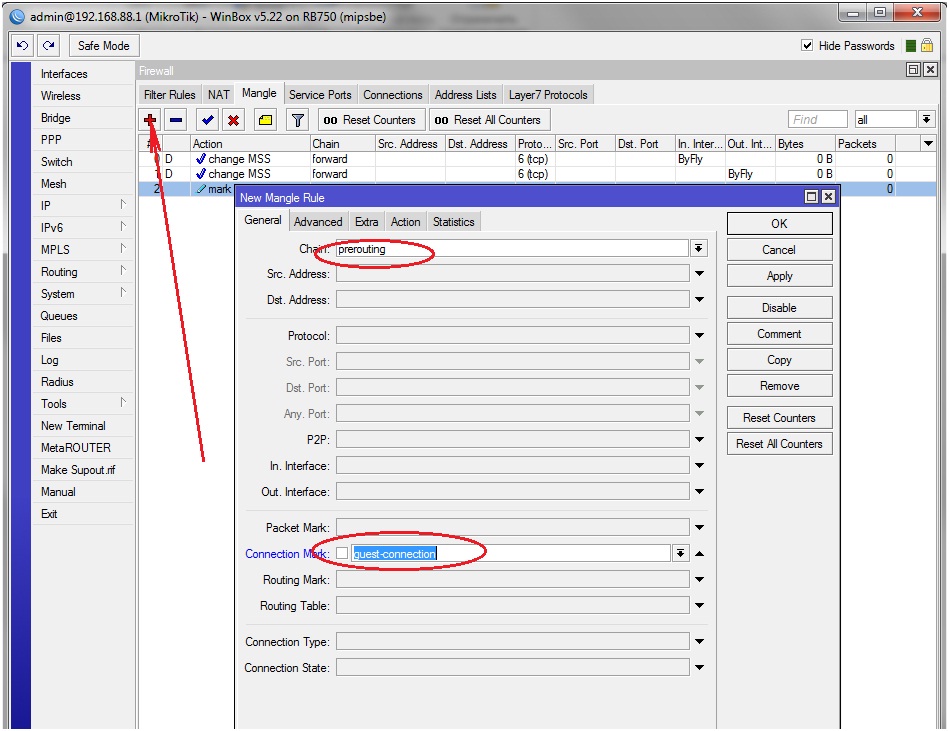
Task: Toggle the Connection Mark negate checkbox
Action: pos(342,553)
